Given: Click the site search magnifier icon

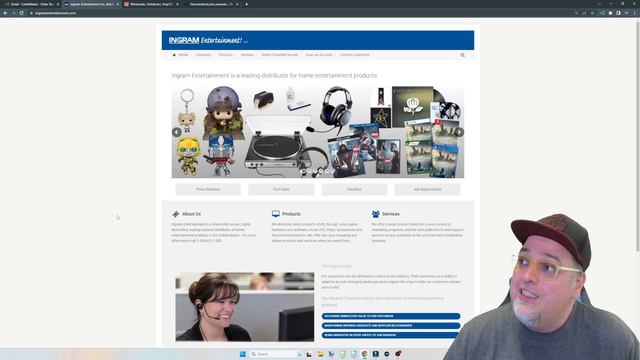Looking at the screenshot, I should point(462,55).
